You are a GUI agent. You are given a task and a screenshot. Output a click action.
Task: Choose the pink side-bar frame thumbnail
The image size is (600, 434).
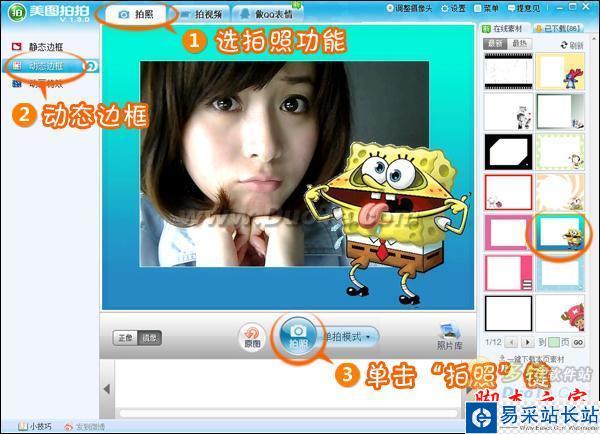click(x=508, y=273)
